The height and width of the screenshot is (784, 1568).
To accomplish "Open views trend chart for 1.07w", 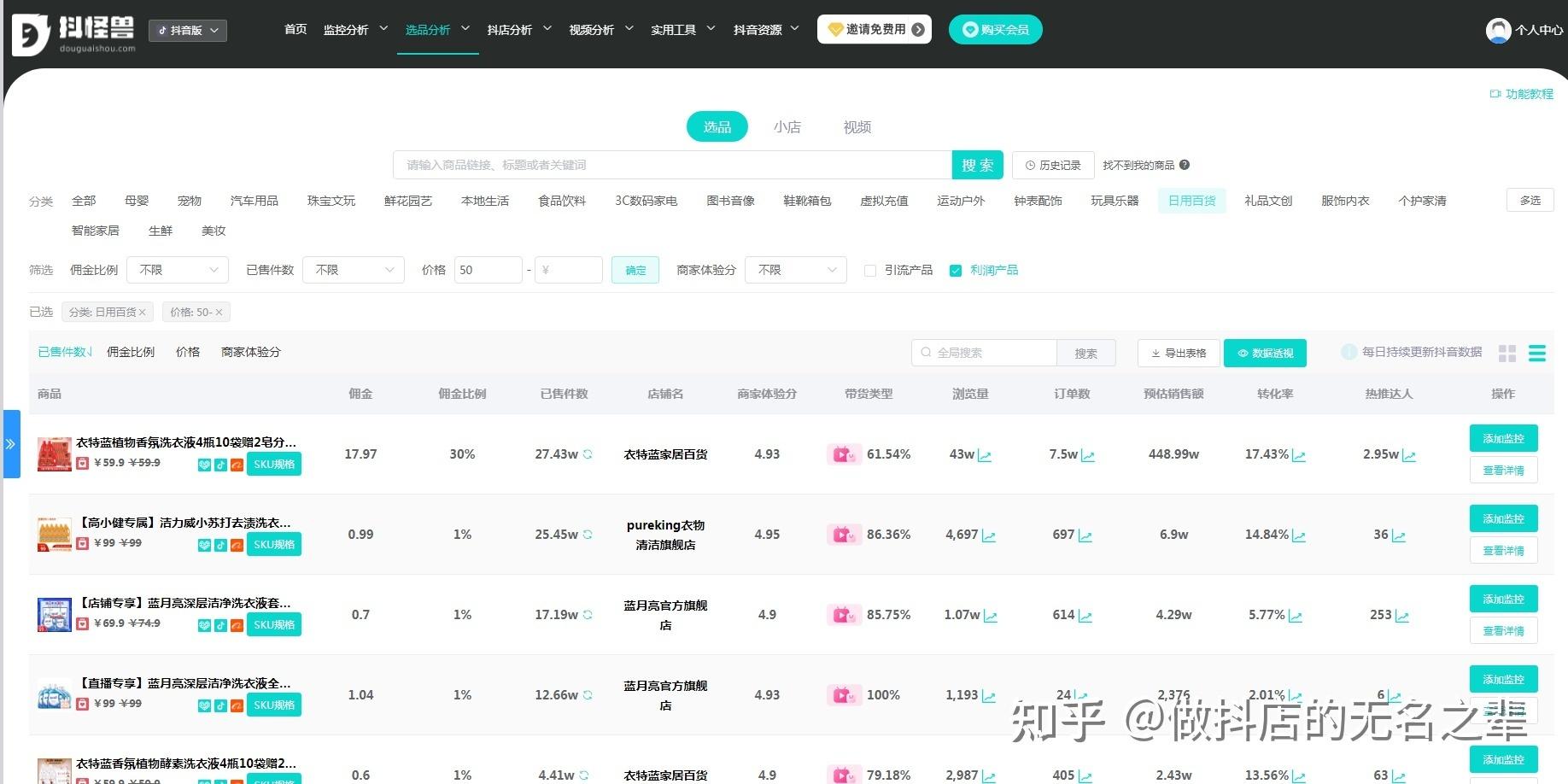I will pos(991,616).
